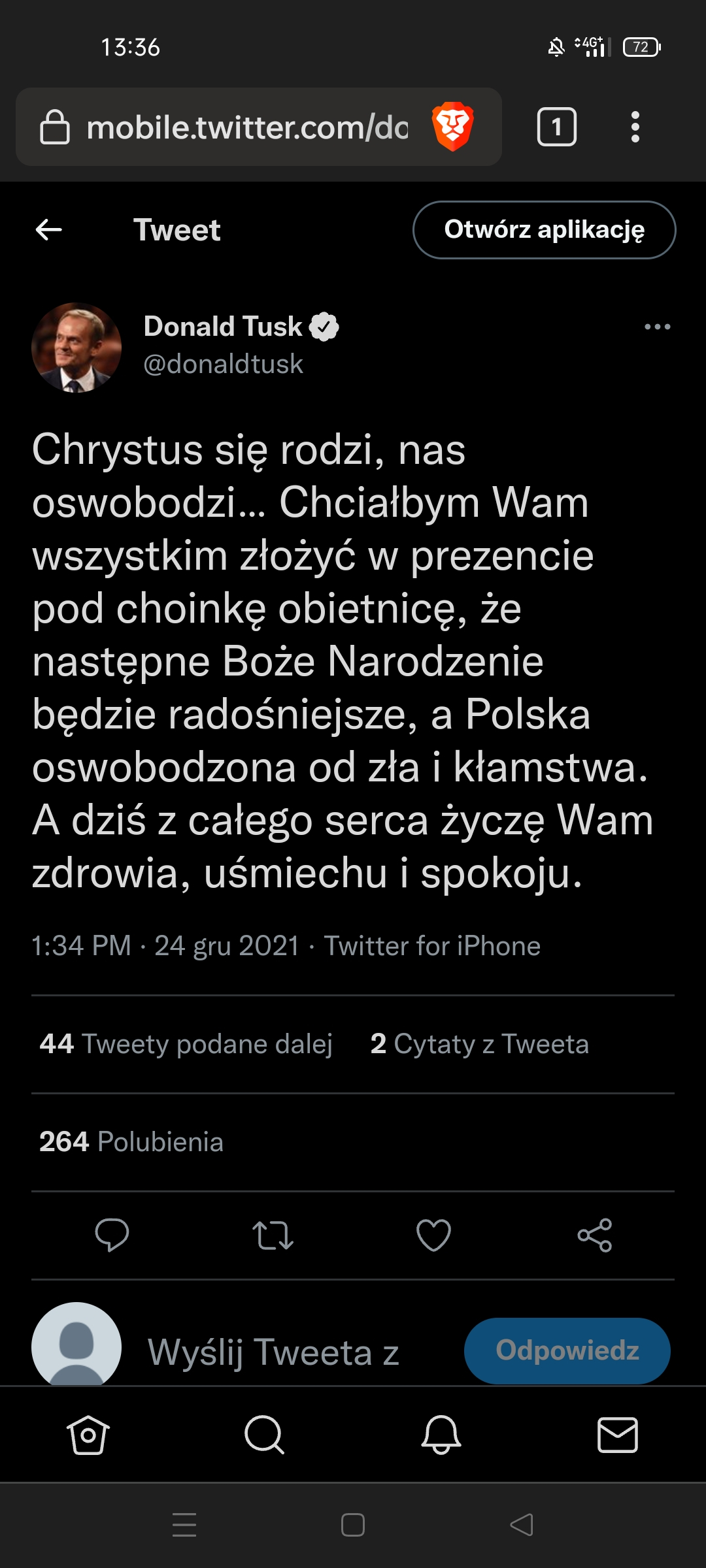The image size is (706, 1568).
Task: Tap the retweet arrows icon
Action: point(273,1235)
